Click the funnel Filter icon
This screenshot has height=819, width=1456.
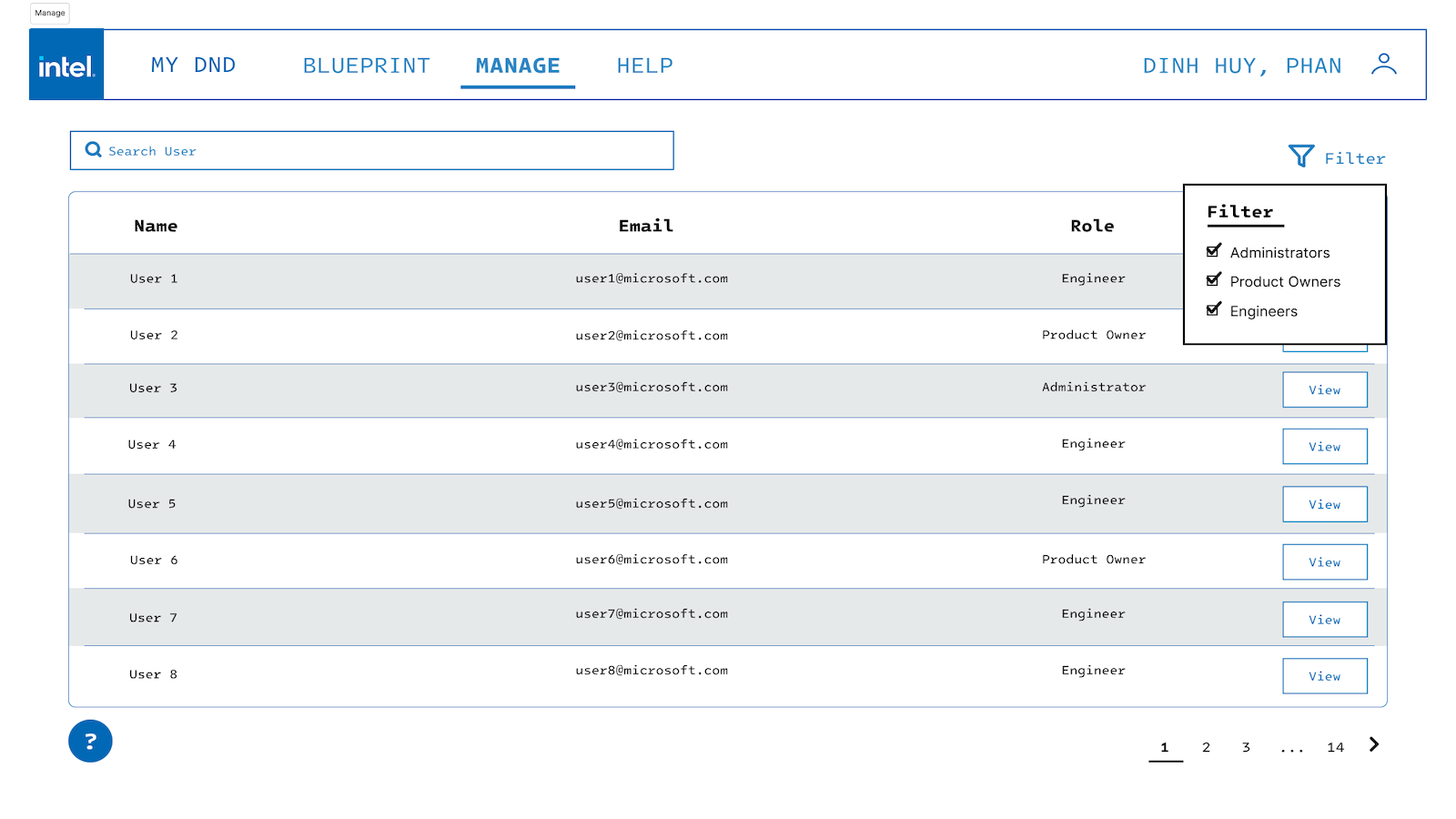tap(1301, 157)
